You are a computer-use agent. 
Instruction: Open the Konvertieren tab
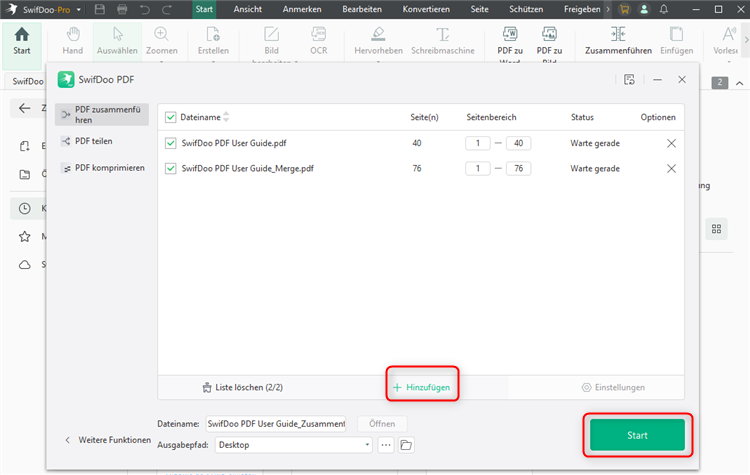[x=426, y=9]
